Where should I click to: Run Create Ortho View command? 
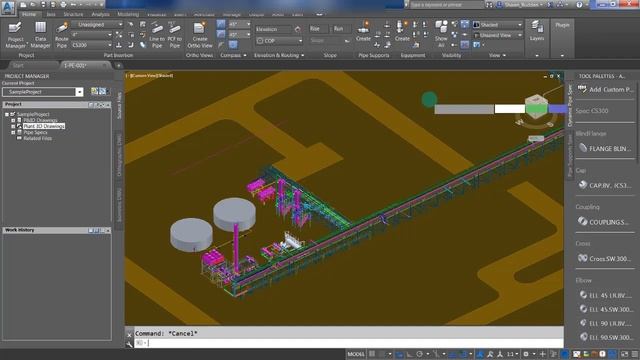tap(200, 35)
